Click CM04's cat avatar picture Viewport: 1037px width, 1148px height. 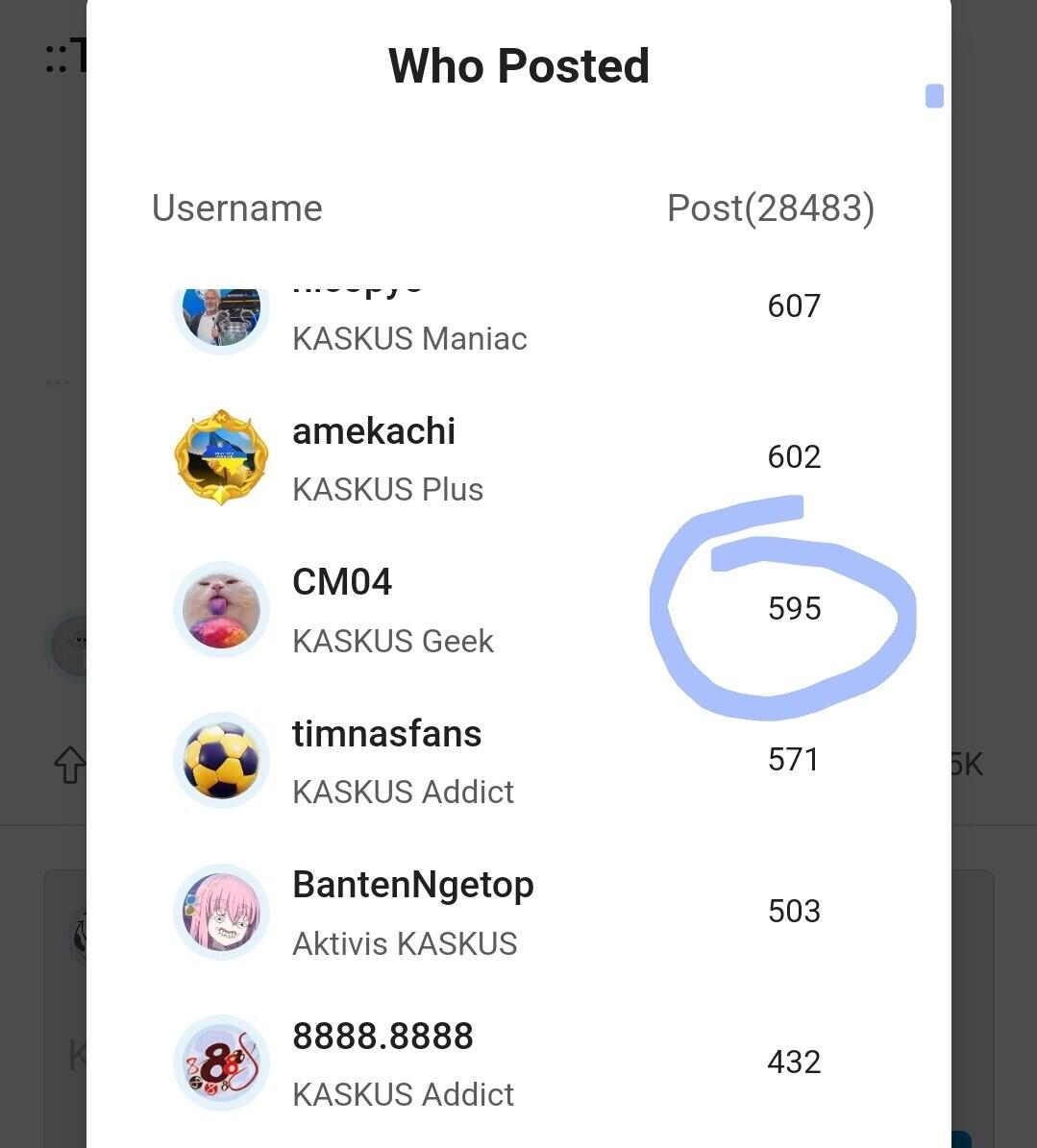pos(221,609)
